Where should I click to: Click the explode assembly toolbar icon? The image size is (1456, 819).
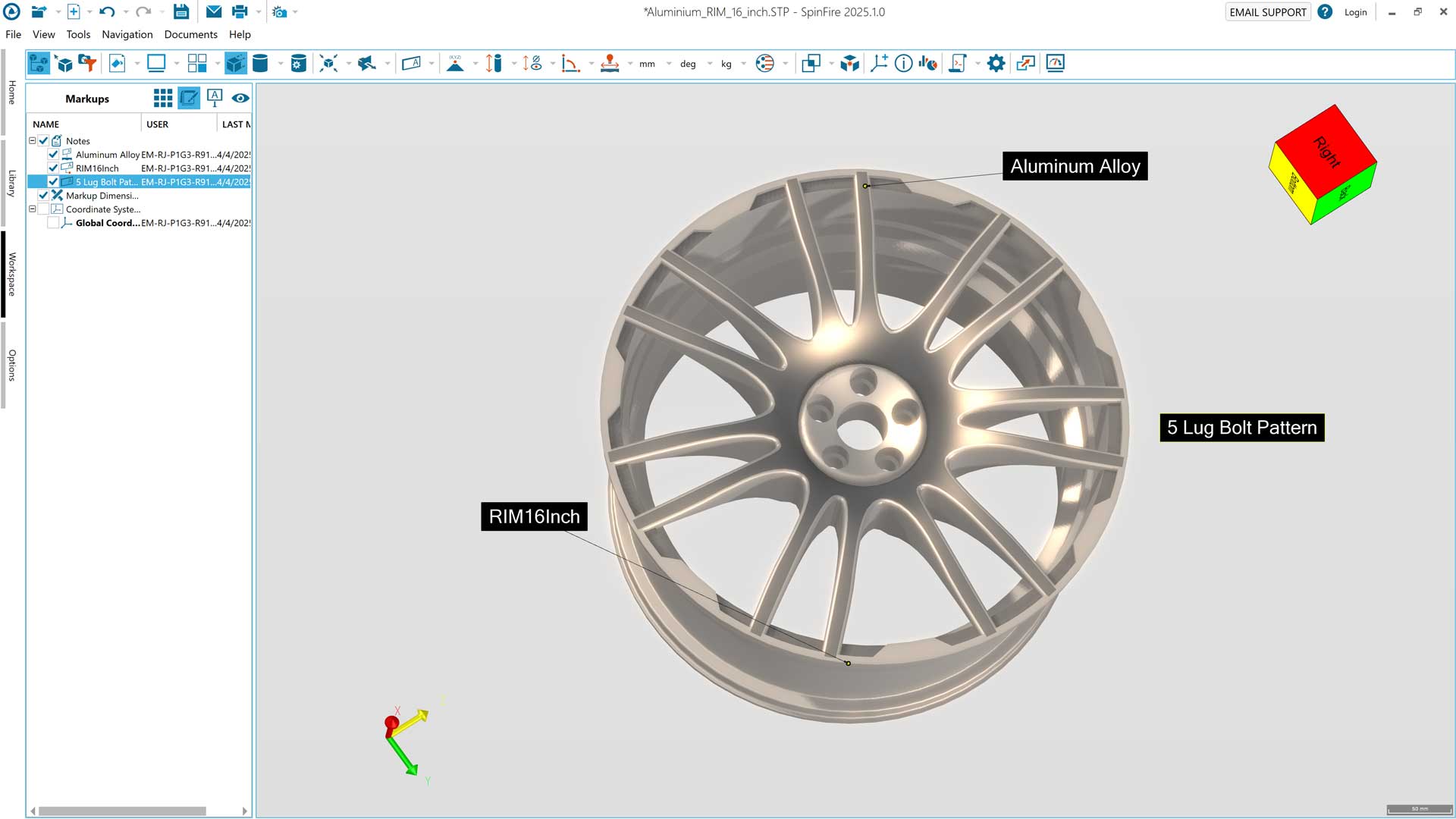[328, 64]
